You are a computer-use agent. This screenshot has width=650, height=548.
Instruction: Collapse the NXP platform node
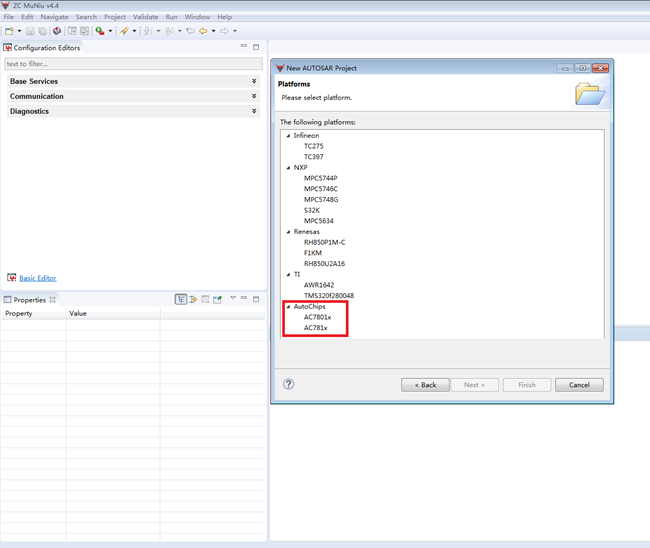[288, 168]
